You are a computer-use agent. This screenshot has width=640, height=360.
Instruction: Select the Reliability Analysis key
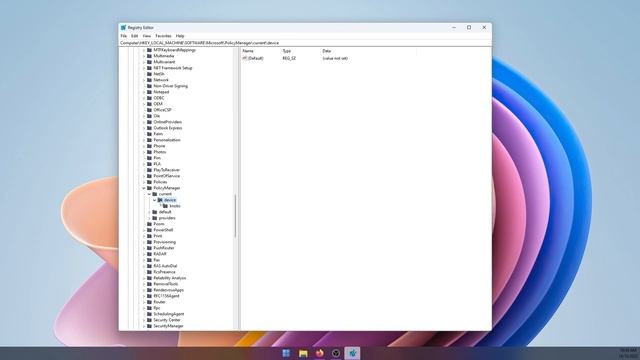tap(169, 278)
